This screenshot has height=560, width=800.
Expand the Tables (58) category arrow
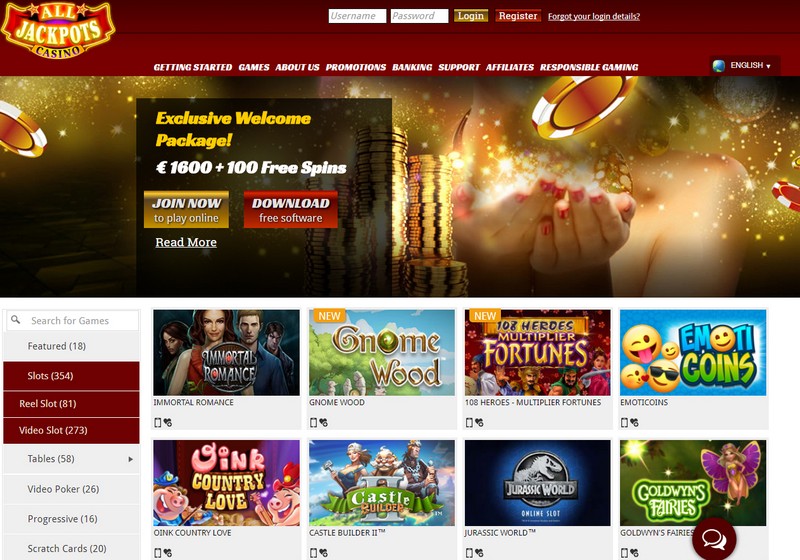(131, 459)
